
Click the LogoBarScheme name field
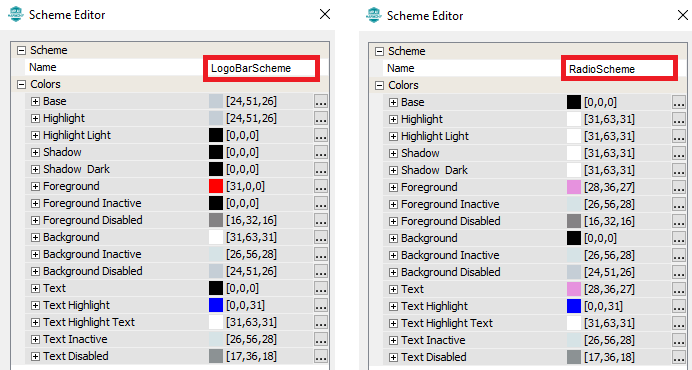pyautogui.click(x=261, y=68)
